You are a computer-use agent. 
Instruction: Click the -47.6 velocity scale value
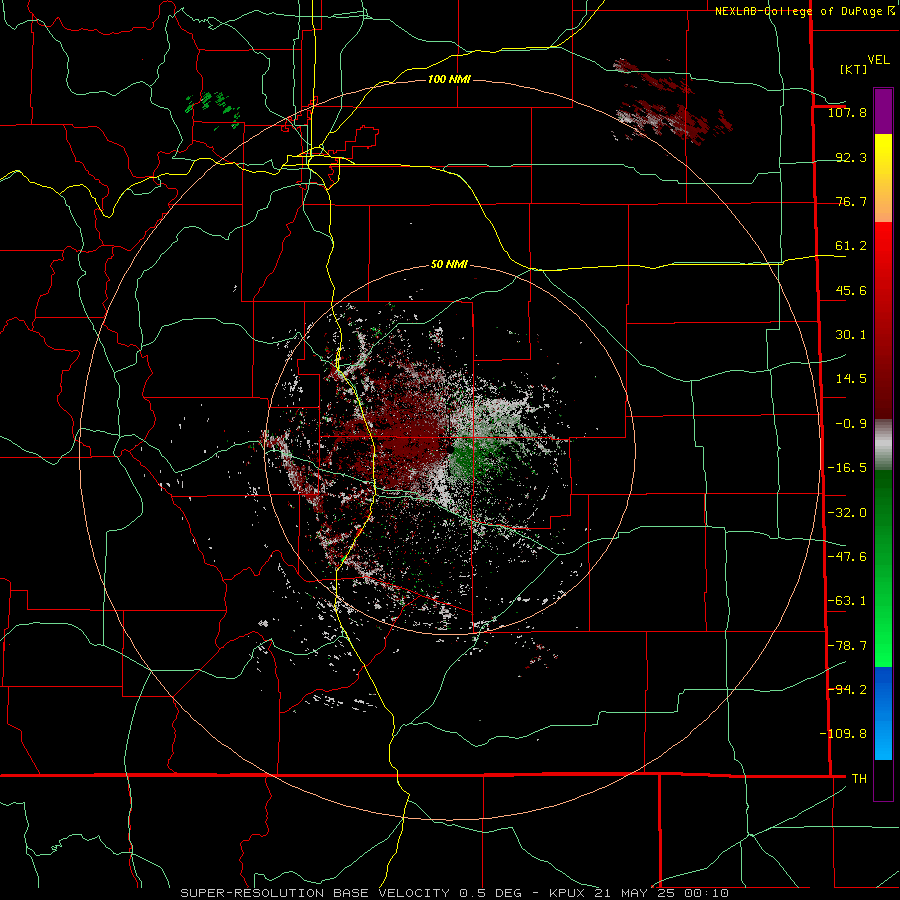coord(847,557)
